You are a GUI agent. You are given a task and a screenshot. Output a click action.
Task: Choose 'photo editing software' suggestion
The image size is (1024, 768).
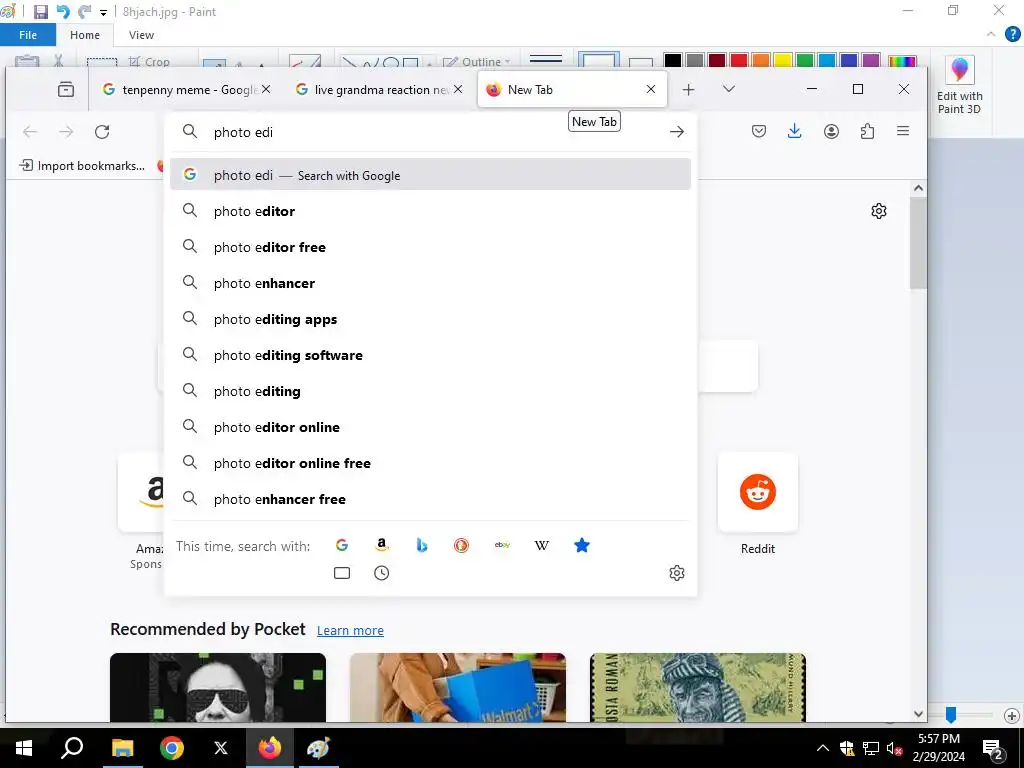(x=430, y=355)
